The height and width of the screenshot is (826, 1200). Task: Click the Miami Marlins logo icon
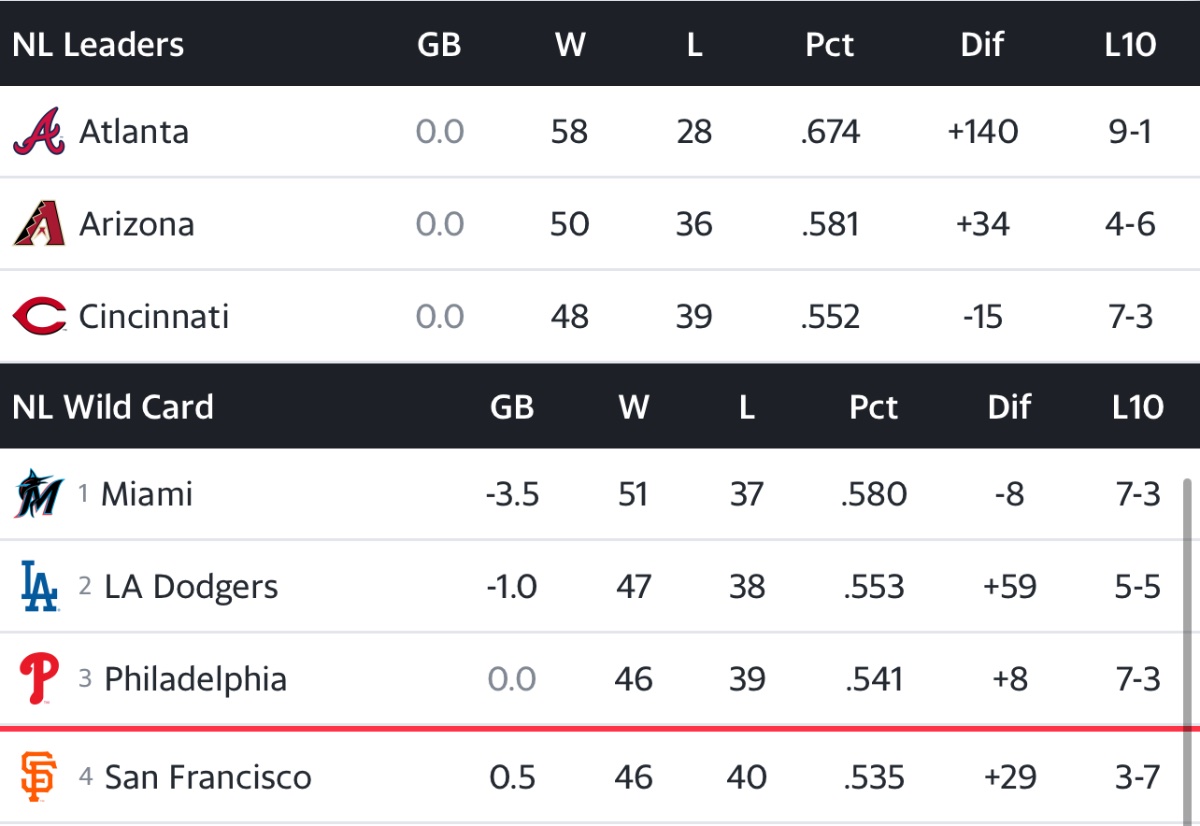point(39,494)
